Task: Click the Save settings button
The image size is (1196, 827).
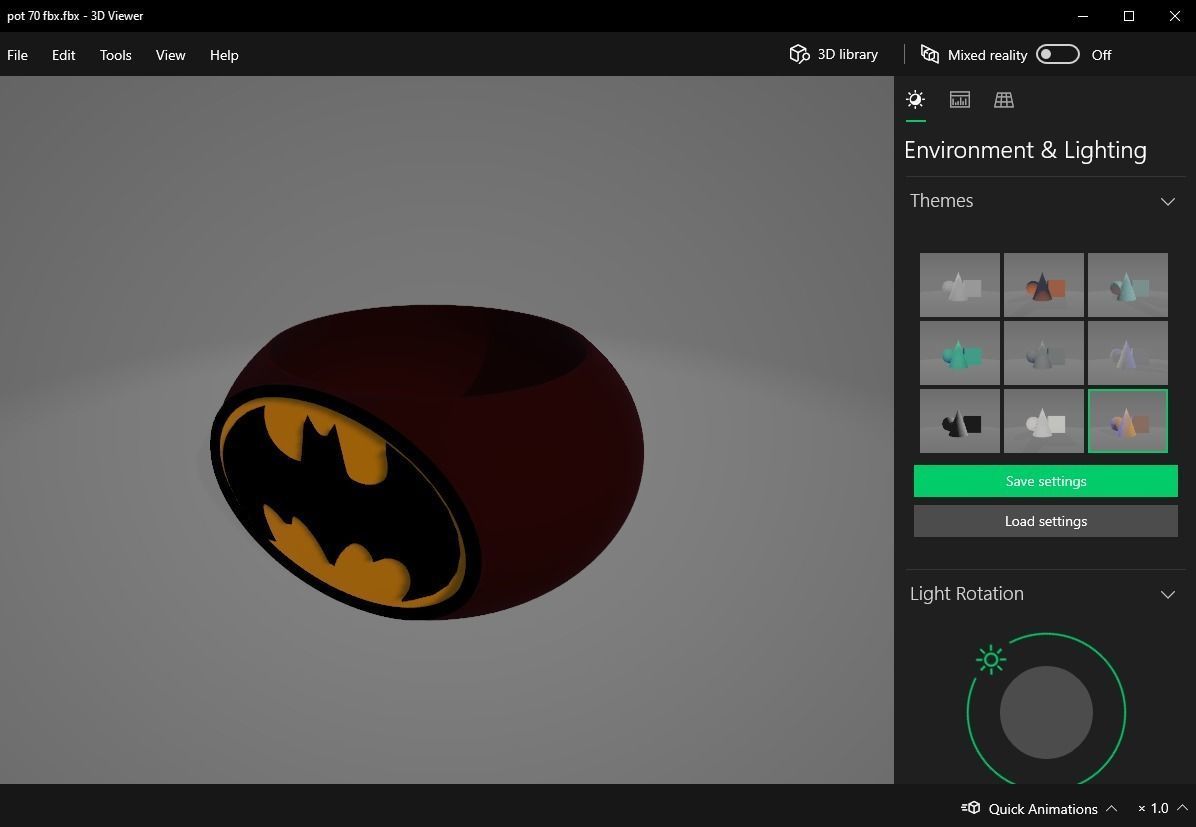Action: [1046, 481]
